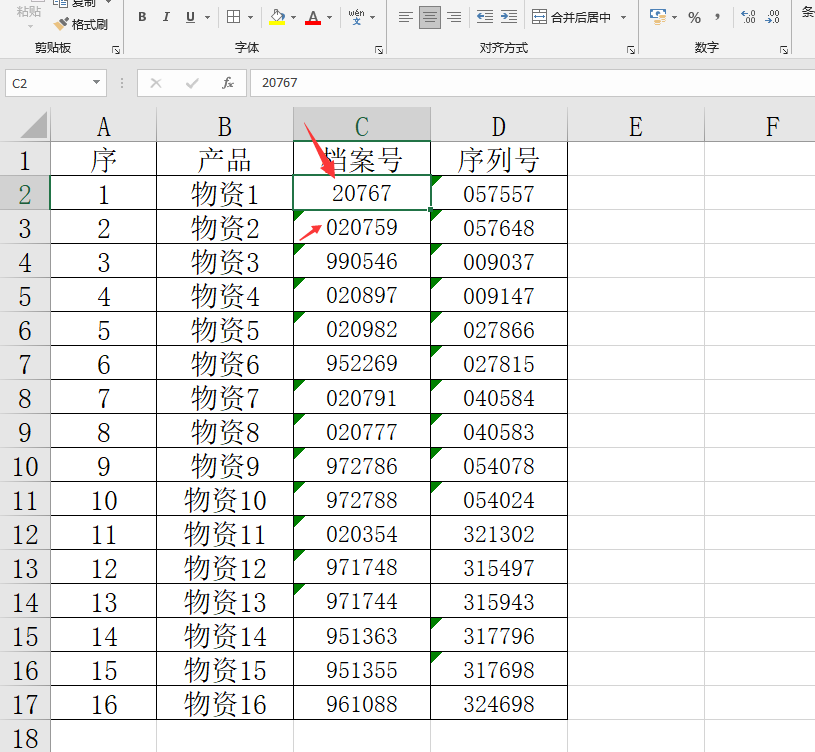Click the Name Box showing C2

(48, 83)
